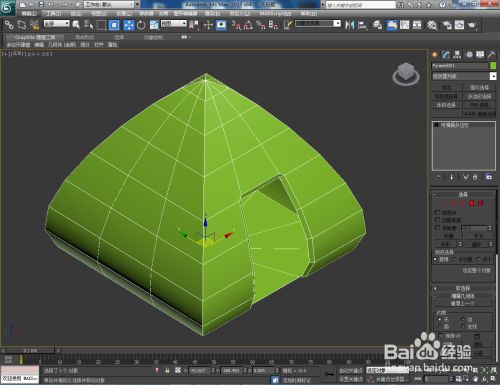500x385 pixels.
Task: Click the time slider 0/100 handle
Action: (30, 350)
